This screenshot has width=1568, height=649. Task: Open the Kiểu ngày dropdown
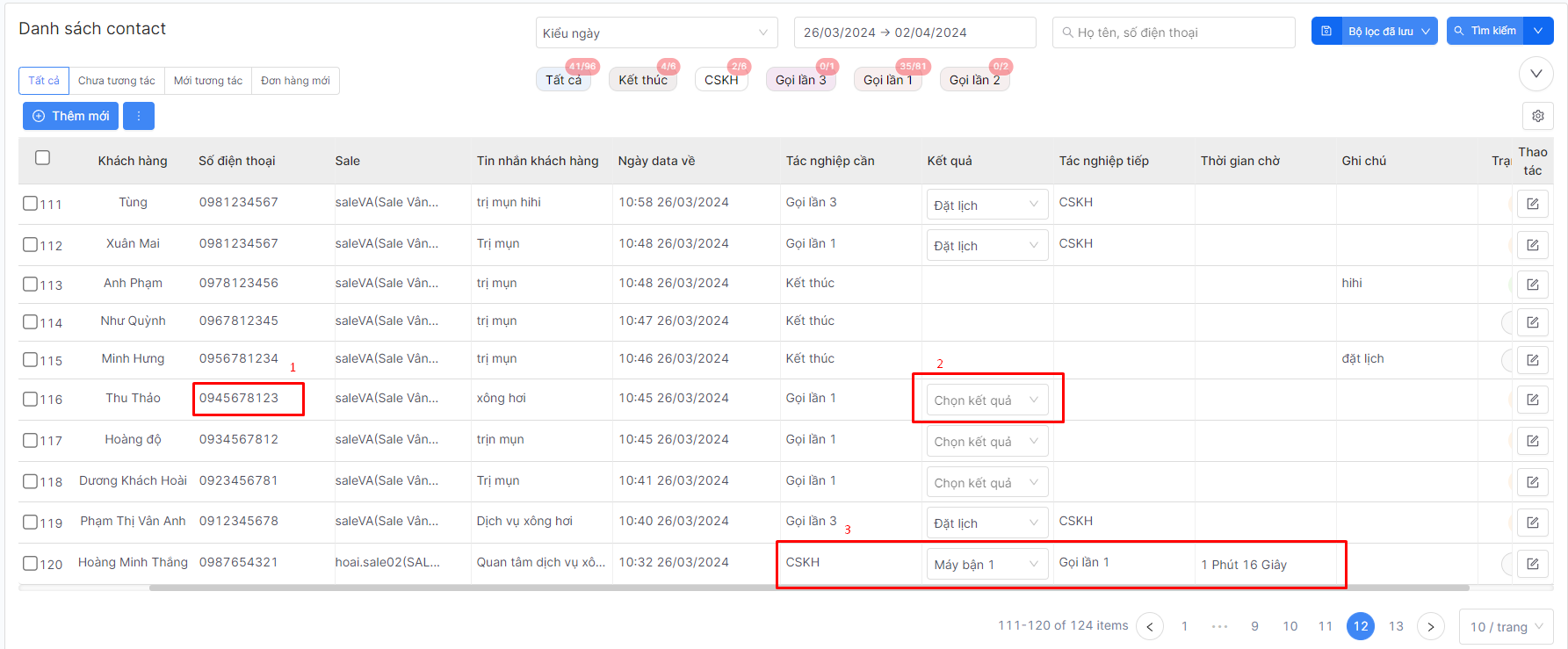point(656,32)
